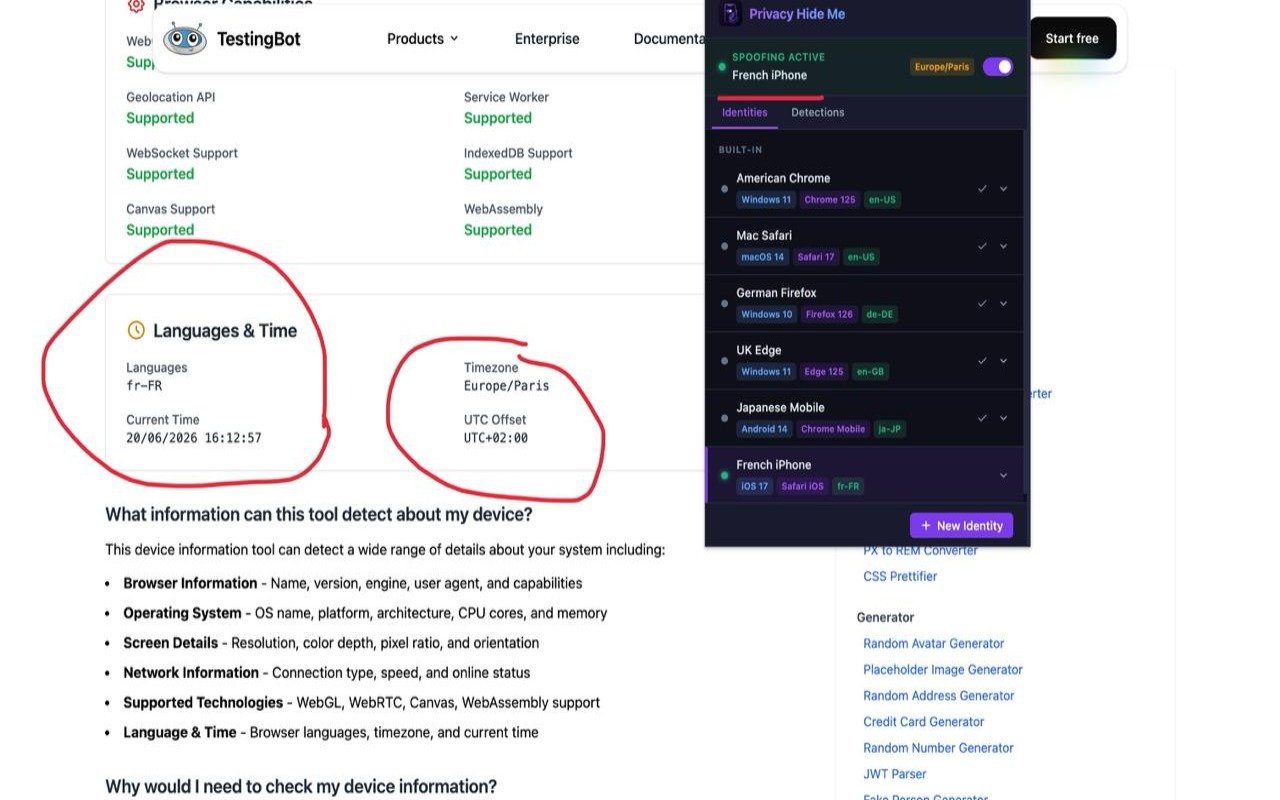Select the American Chrome status dot

tap(725, 189)
